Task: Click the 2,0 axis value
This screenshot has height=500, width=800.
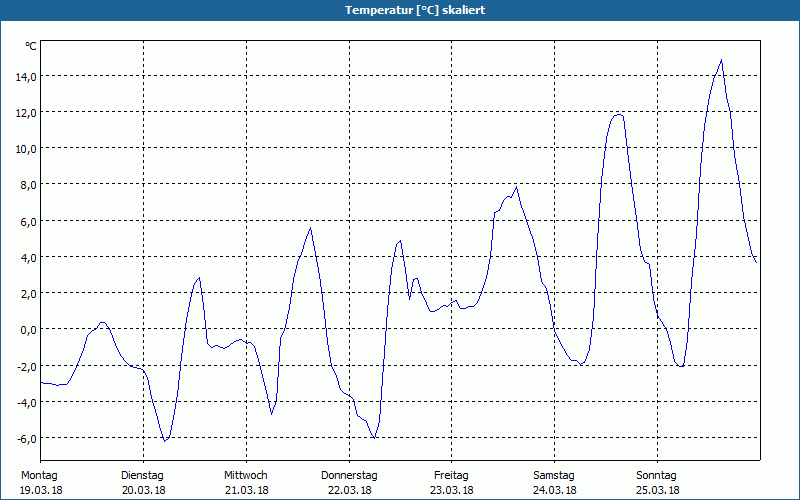Action: (28, 293)
